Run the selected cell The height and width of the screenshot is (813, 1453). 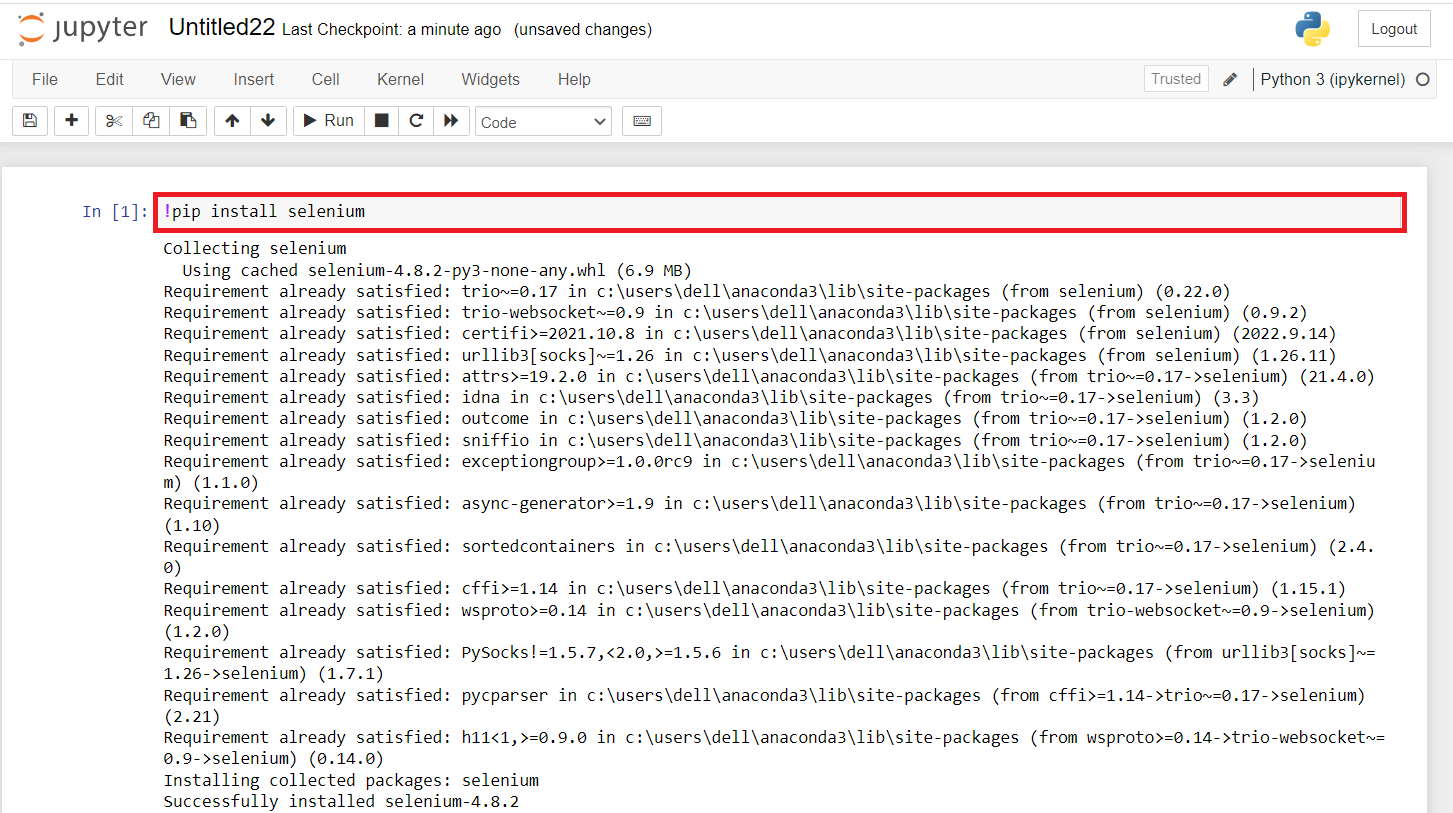(x=328, y=120)
